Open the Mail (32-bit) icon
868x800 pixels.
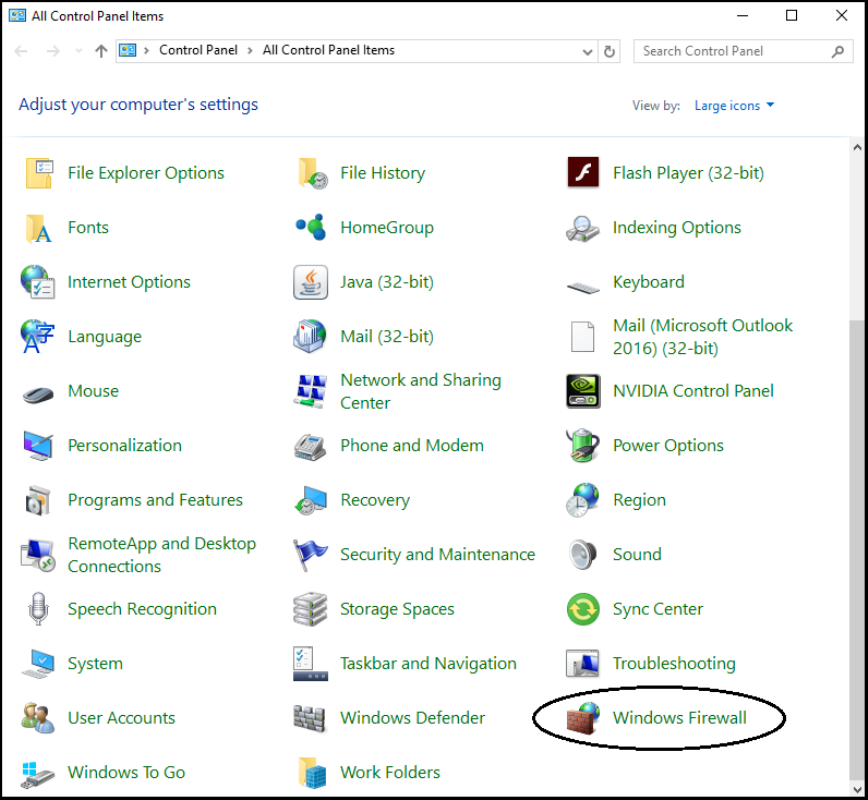click(309, 336)
